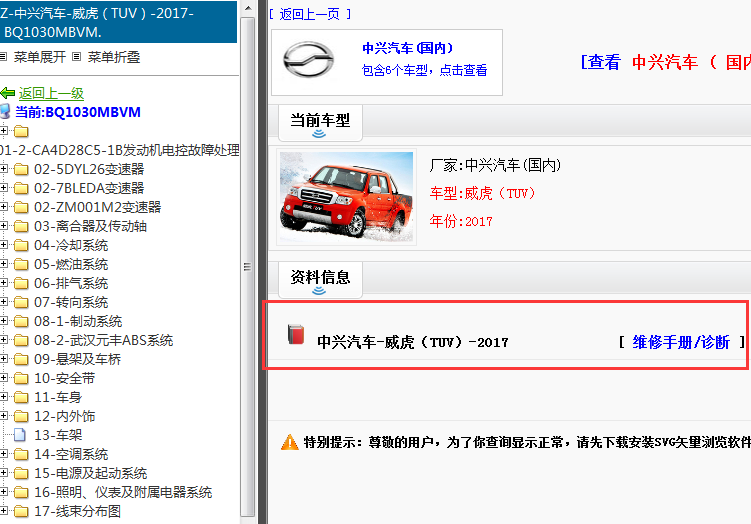Screen dimensions: 751x524
Task: Select the 04-冷却系统 item
Action: click(71, 245)
